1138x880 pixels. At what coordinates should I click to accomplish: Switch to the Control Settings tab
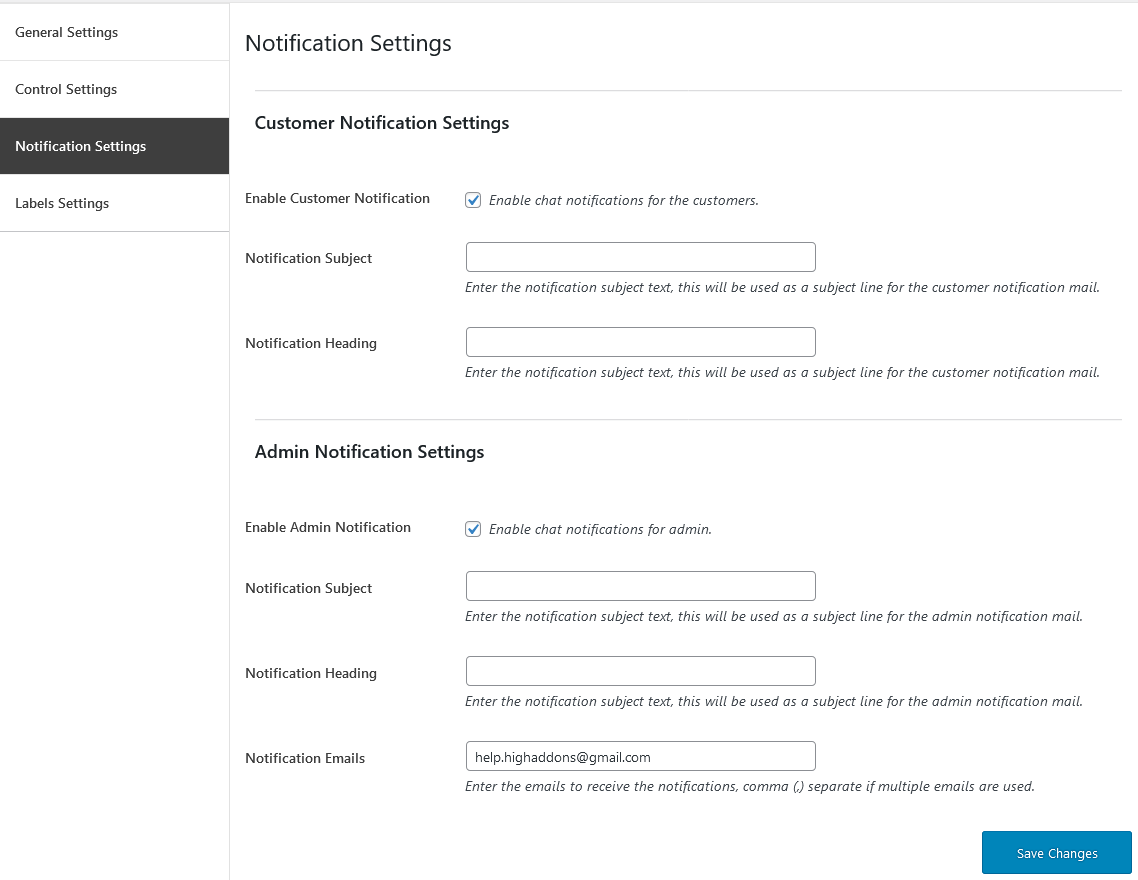tap(115, 89)
